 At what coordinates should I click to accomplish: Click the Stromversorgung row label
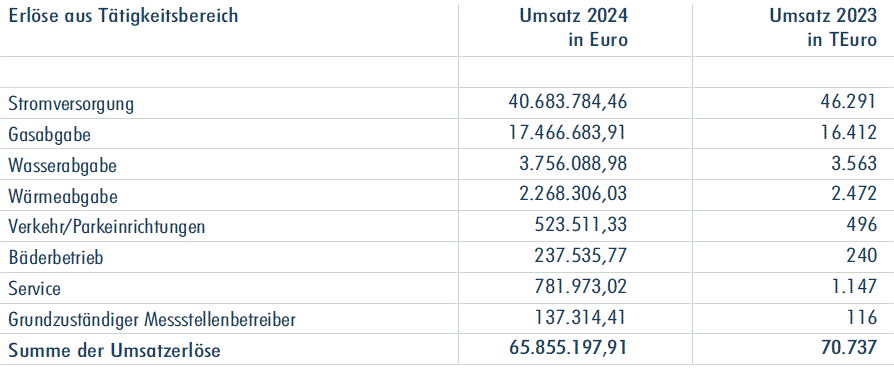point(71,104)
